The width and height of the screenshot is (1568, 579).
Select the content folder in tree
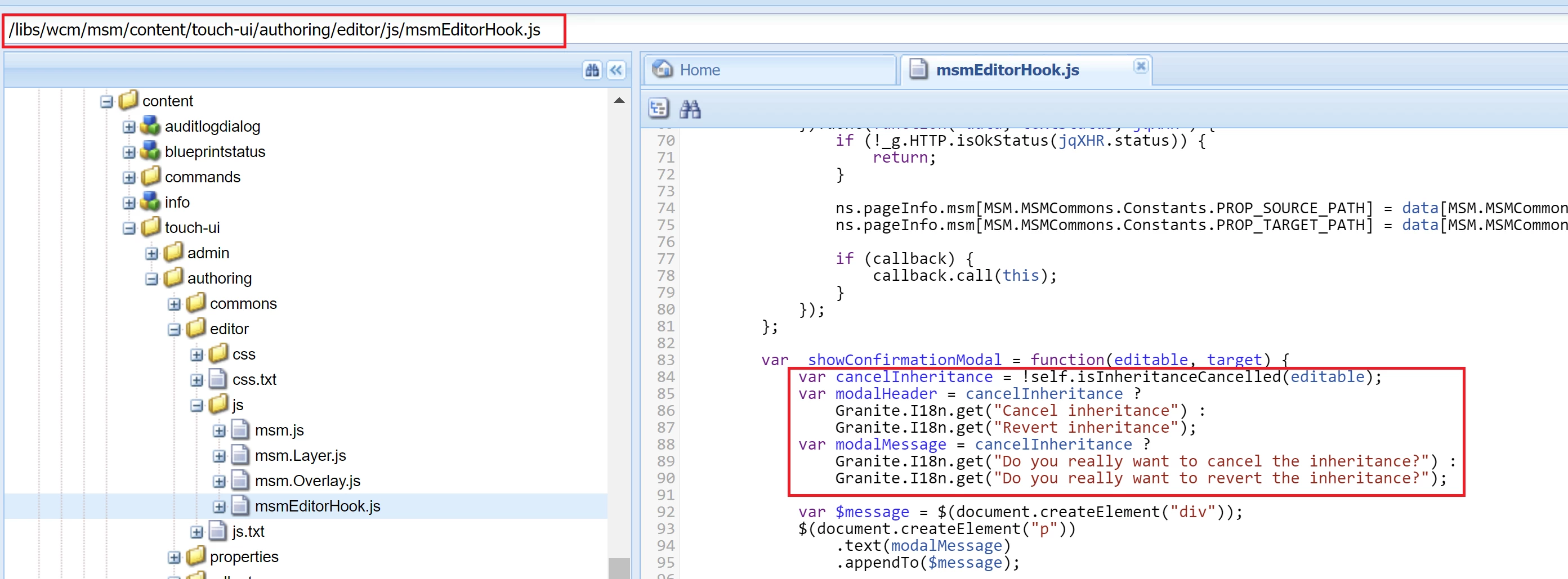tap(167, 101)
